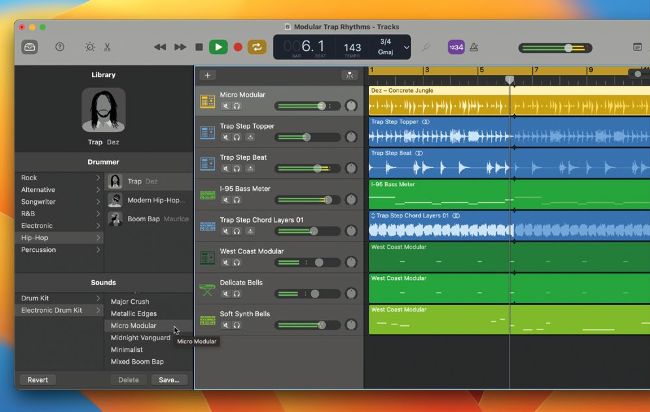Expand the Rock drummer genre
Image resolution: width=650 pixels, height=412 pixels.
(98, 178)
